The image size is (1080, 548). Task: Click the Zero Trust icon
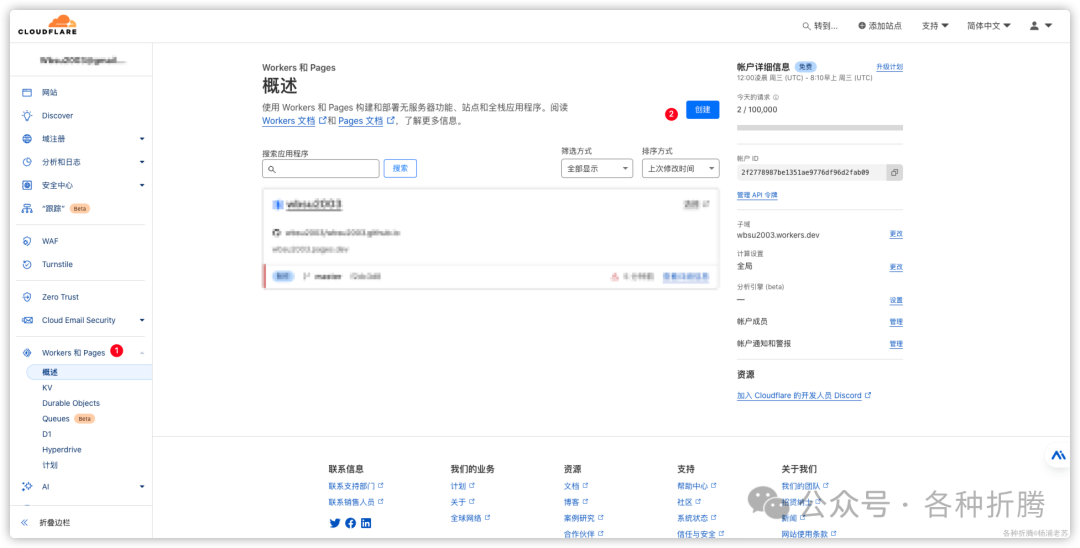click(27, 297)
